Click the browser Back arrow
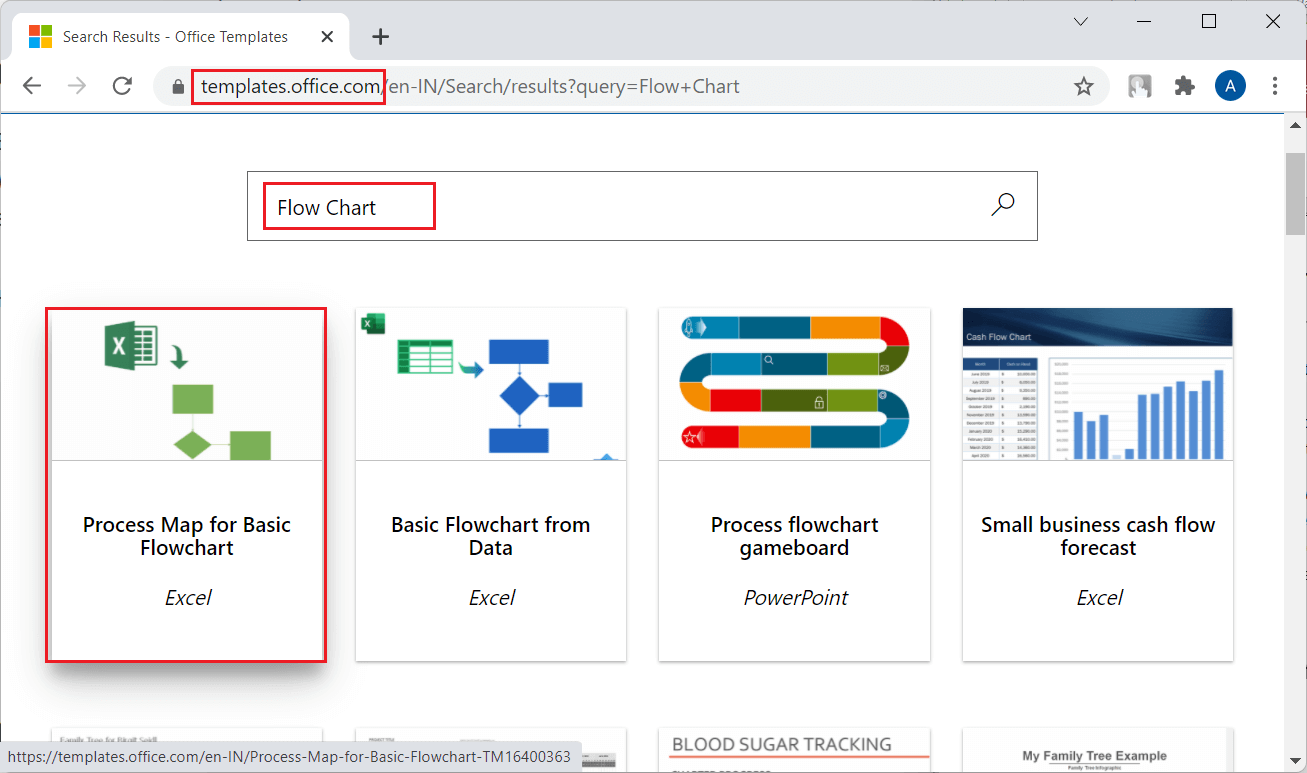 32,86
